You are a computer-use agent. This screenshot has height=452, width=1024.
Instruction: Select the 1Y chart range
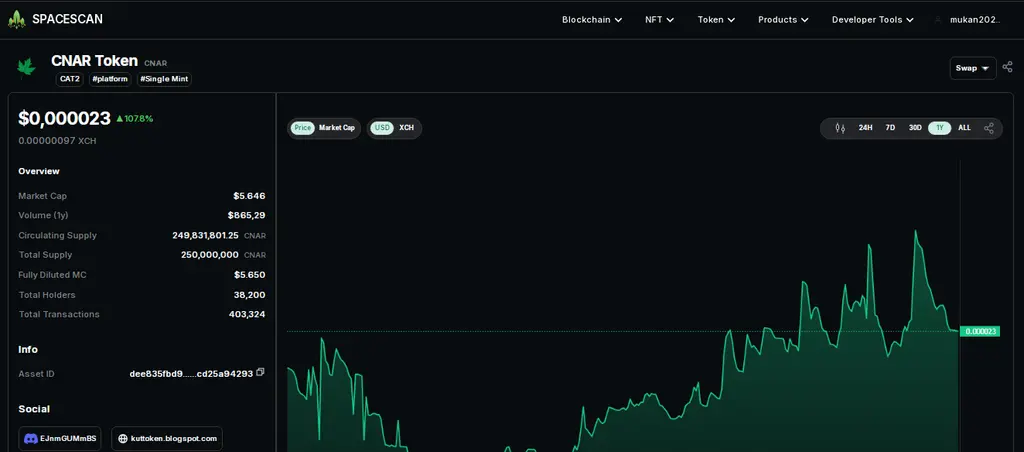click(940, 128)
